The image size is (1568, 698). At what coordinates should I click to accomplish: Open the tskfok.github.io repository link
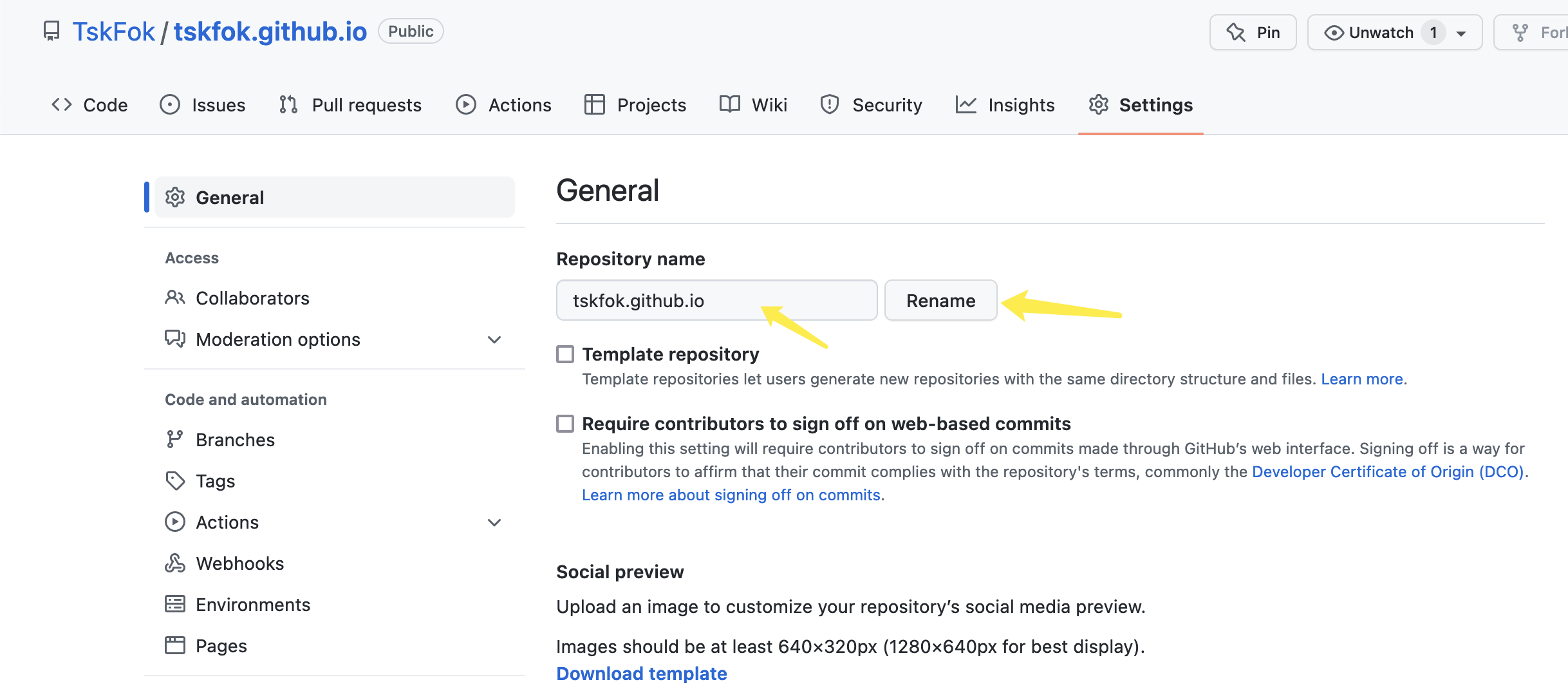[270, 32]
